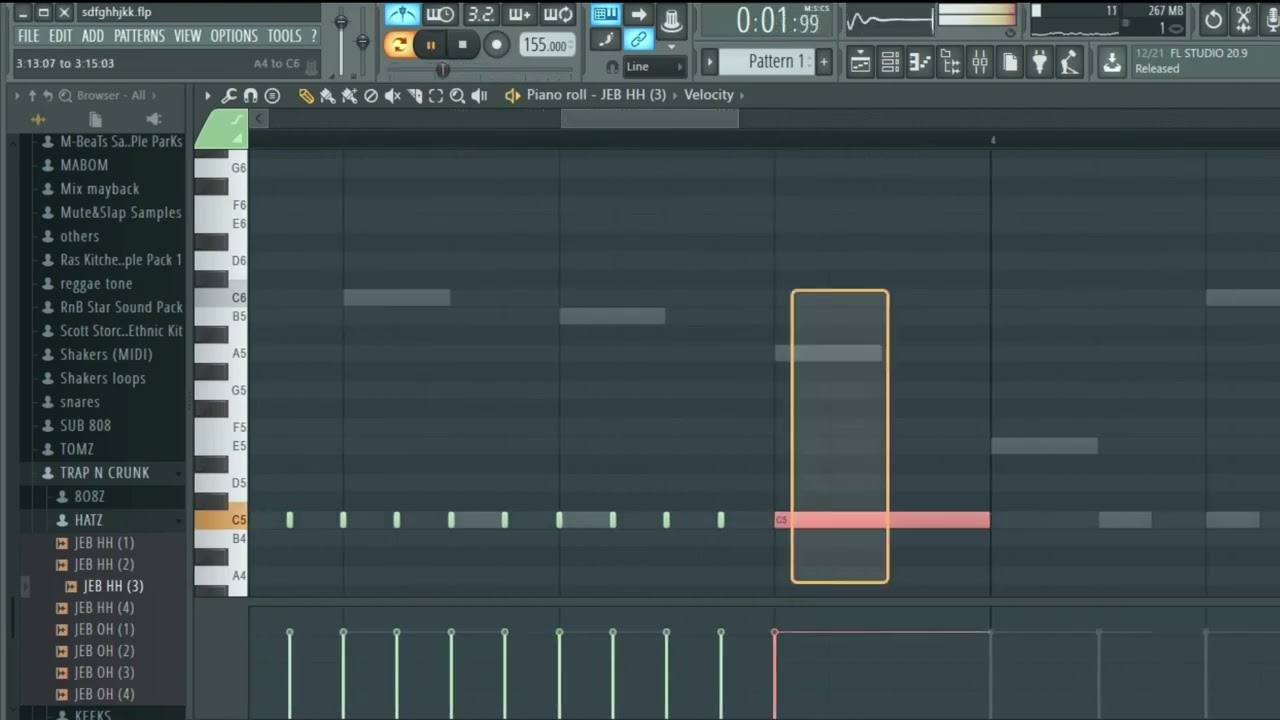
Task: Open the Piano roll view button
Action: pyautogui.click(x=920, y=63)
